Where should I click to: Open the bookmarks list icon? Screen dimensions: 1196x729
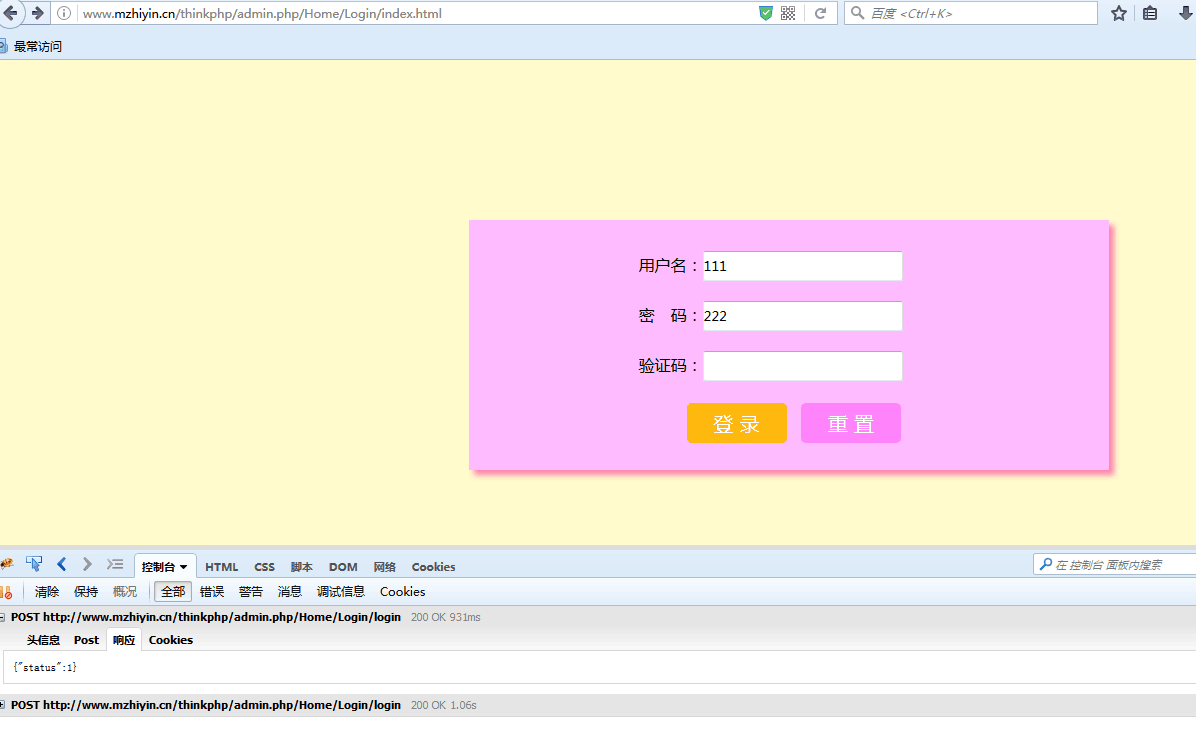[x=1150, y=13]
